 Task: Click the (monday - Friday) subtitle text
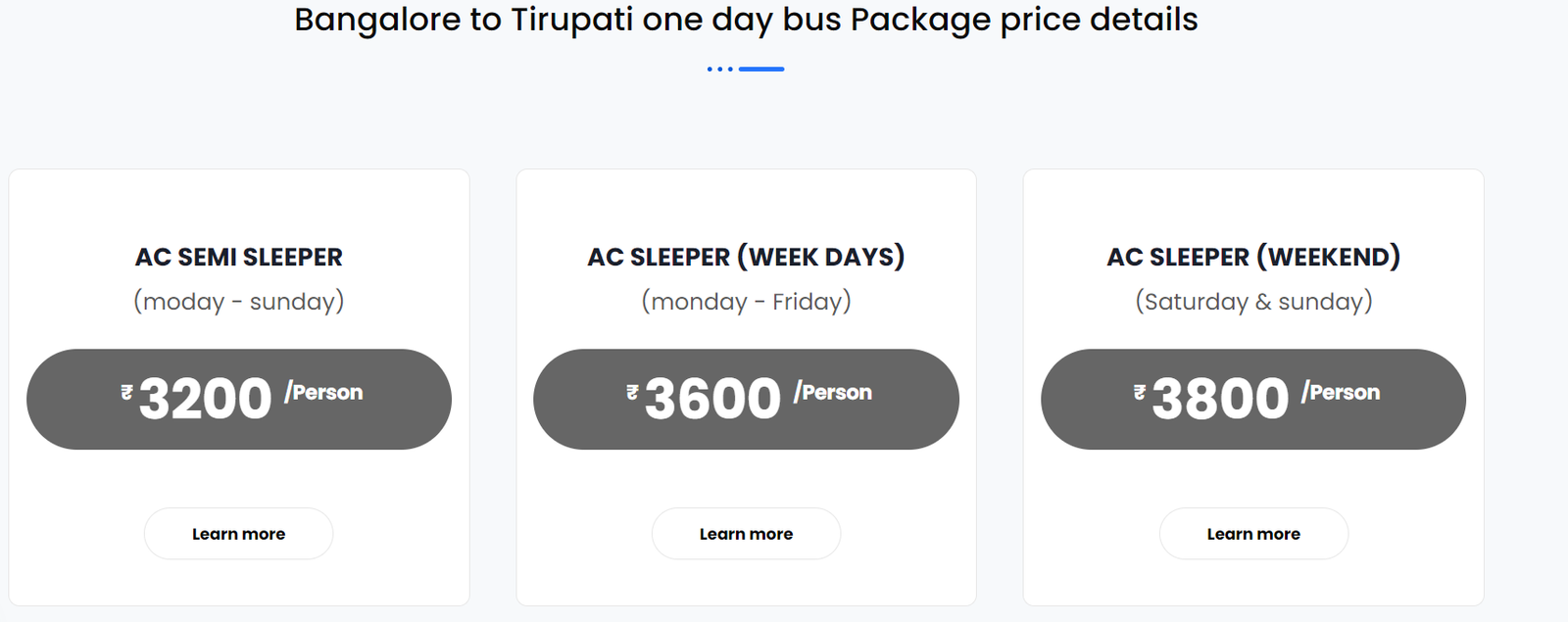746,301
